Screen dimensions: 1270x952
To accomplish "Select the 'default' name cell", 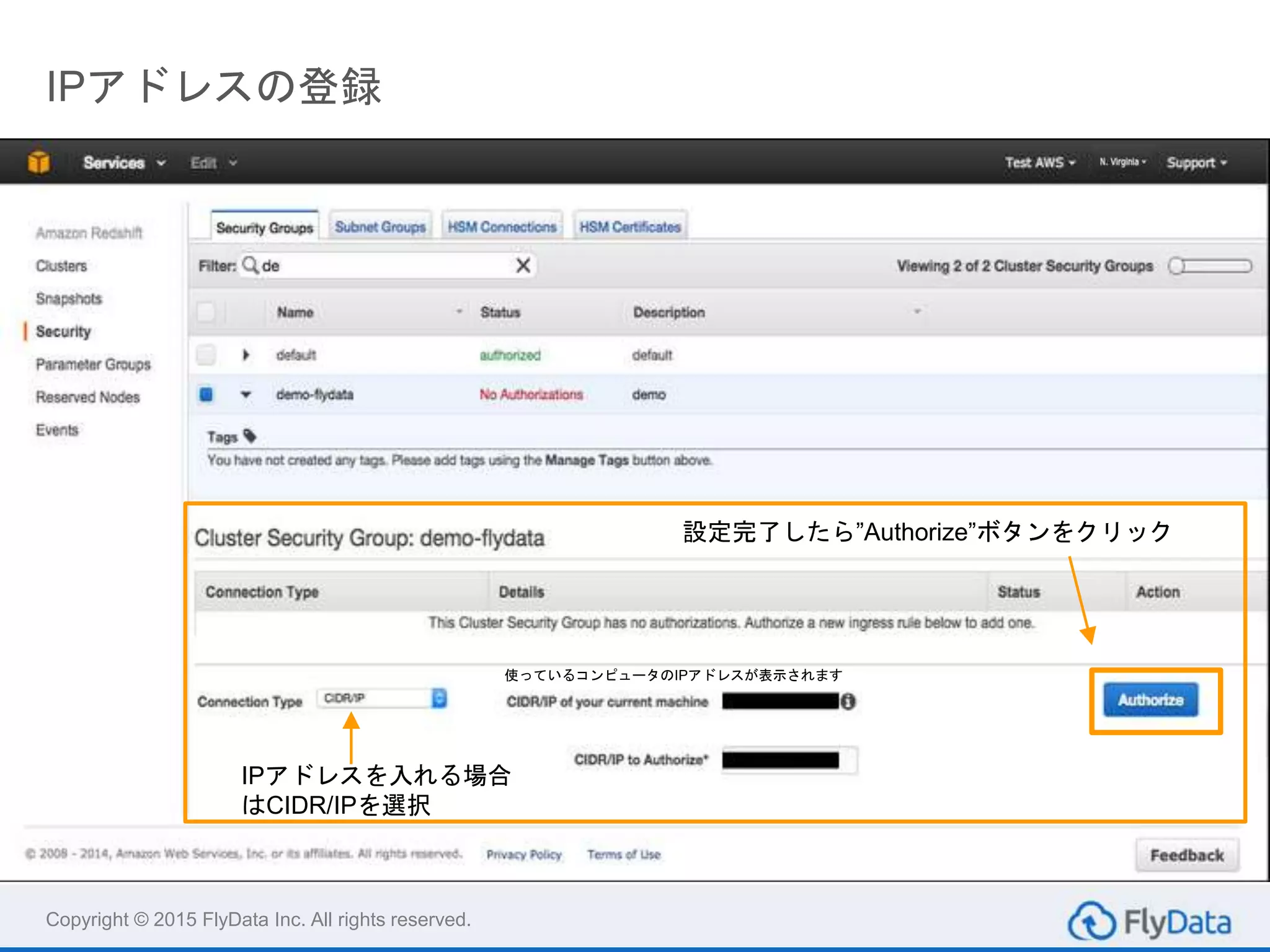I will [x=296, y=355].
